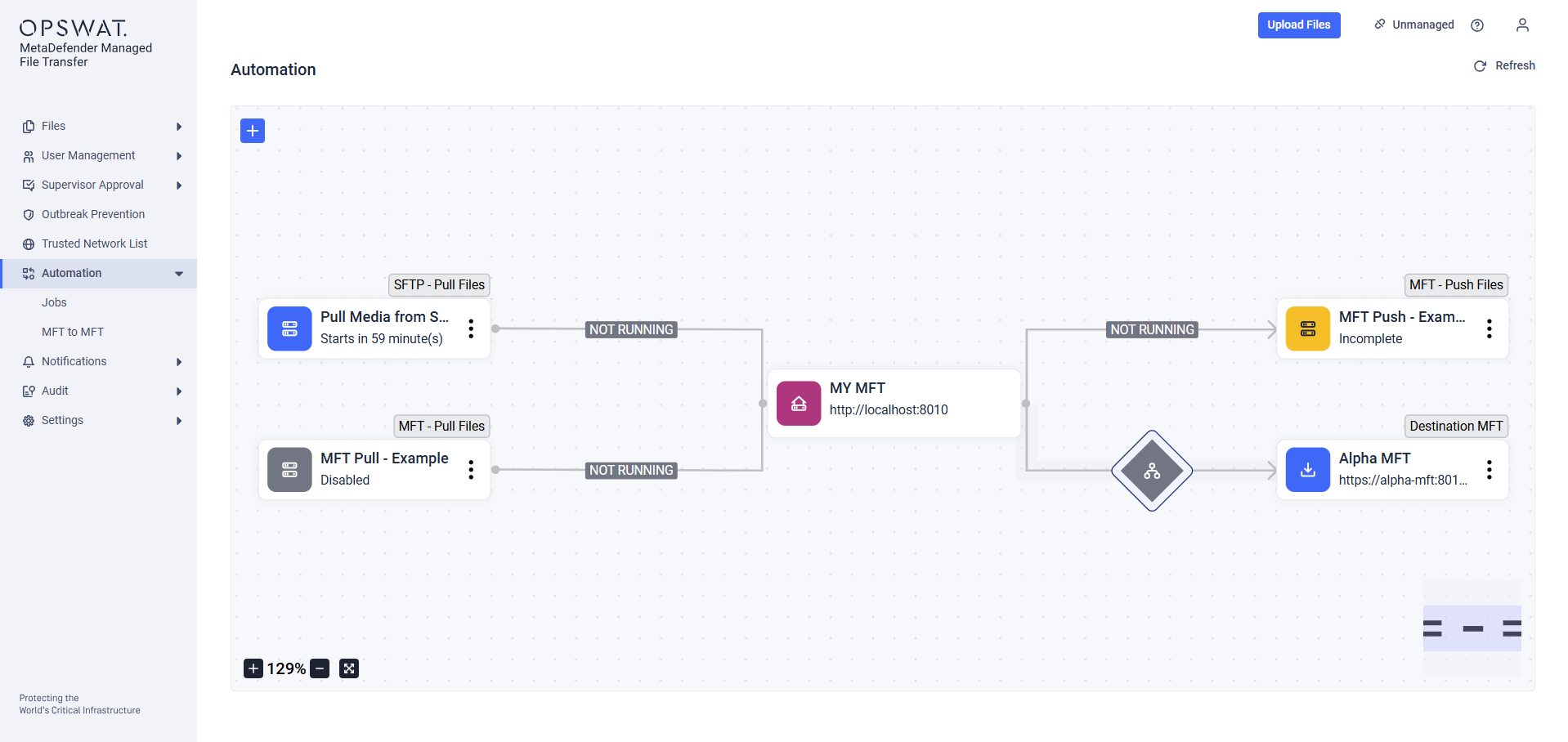Viewport: 1568px width, 742px height.
Task: Click the Upload Files button
Action: 1299,25
